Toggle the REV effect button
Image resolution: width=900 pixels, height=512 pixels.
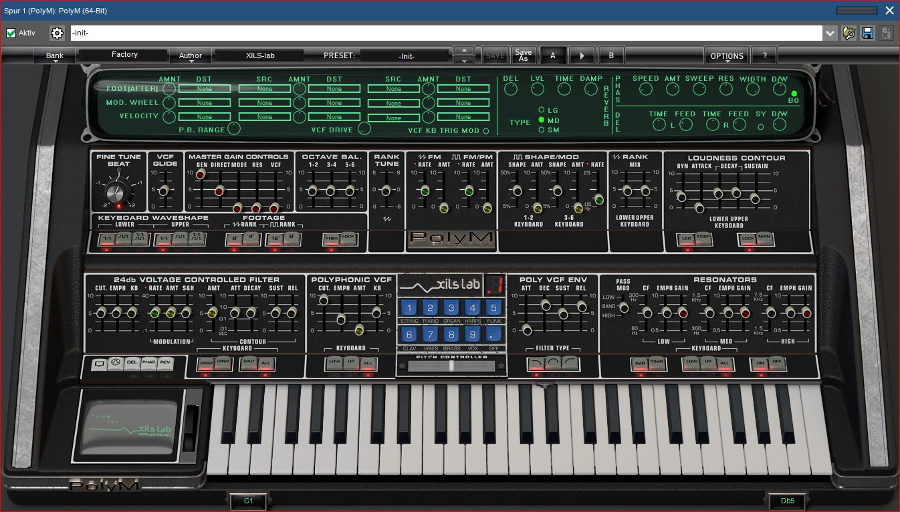click(165, 363)
